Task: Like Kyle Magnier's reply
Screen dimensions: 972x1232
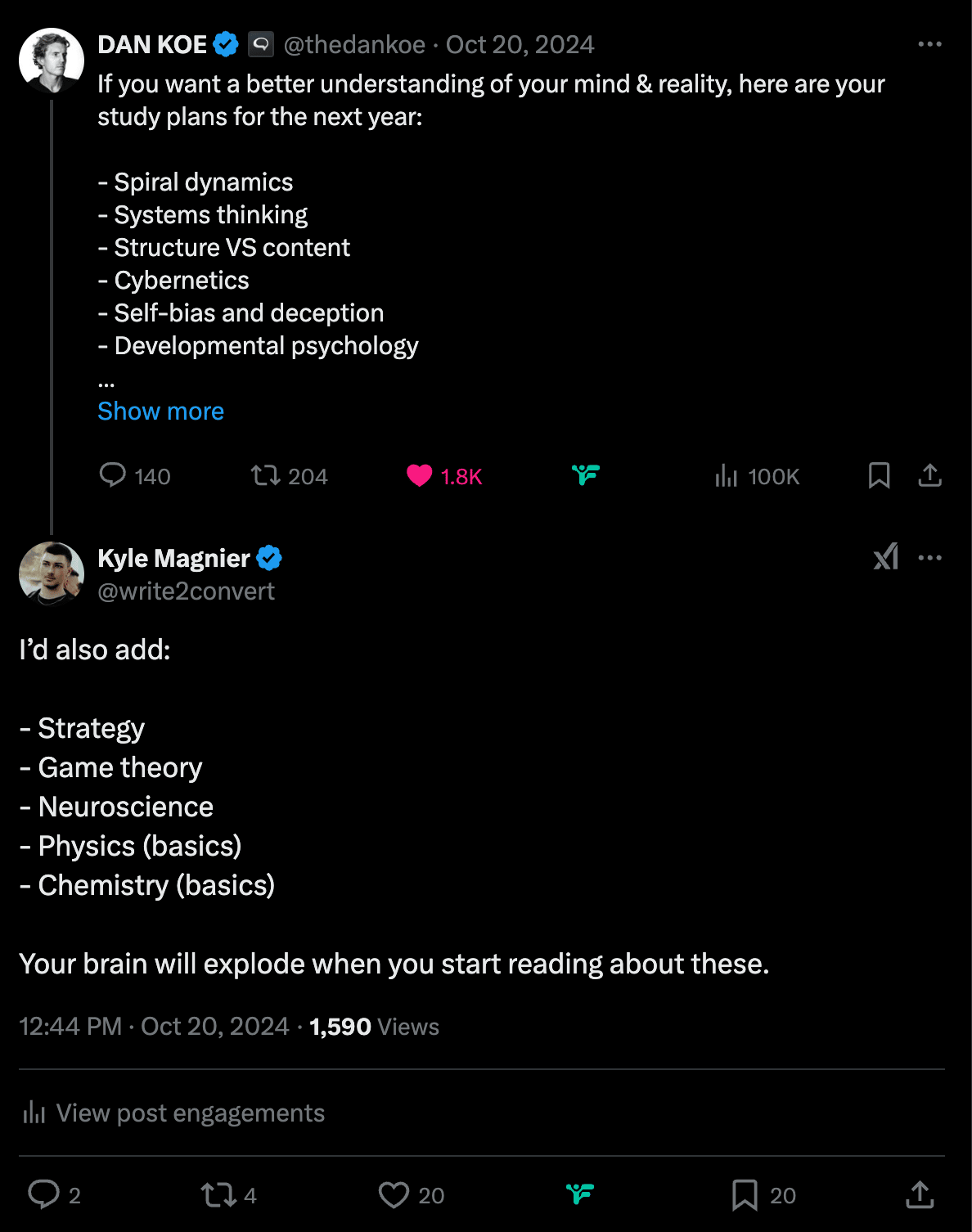Action: tap(394, 1194)
